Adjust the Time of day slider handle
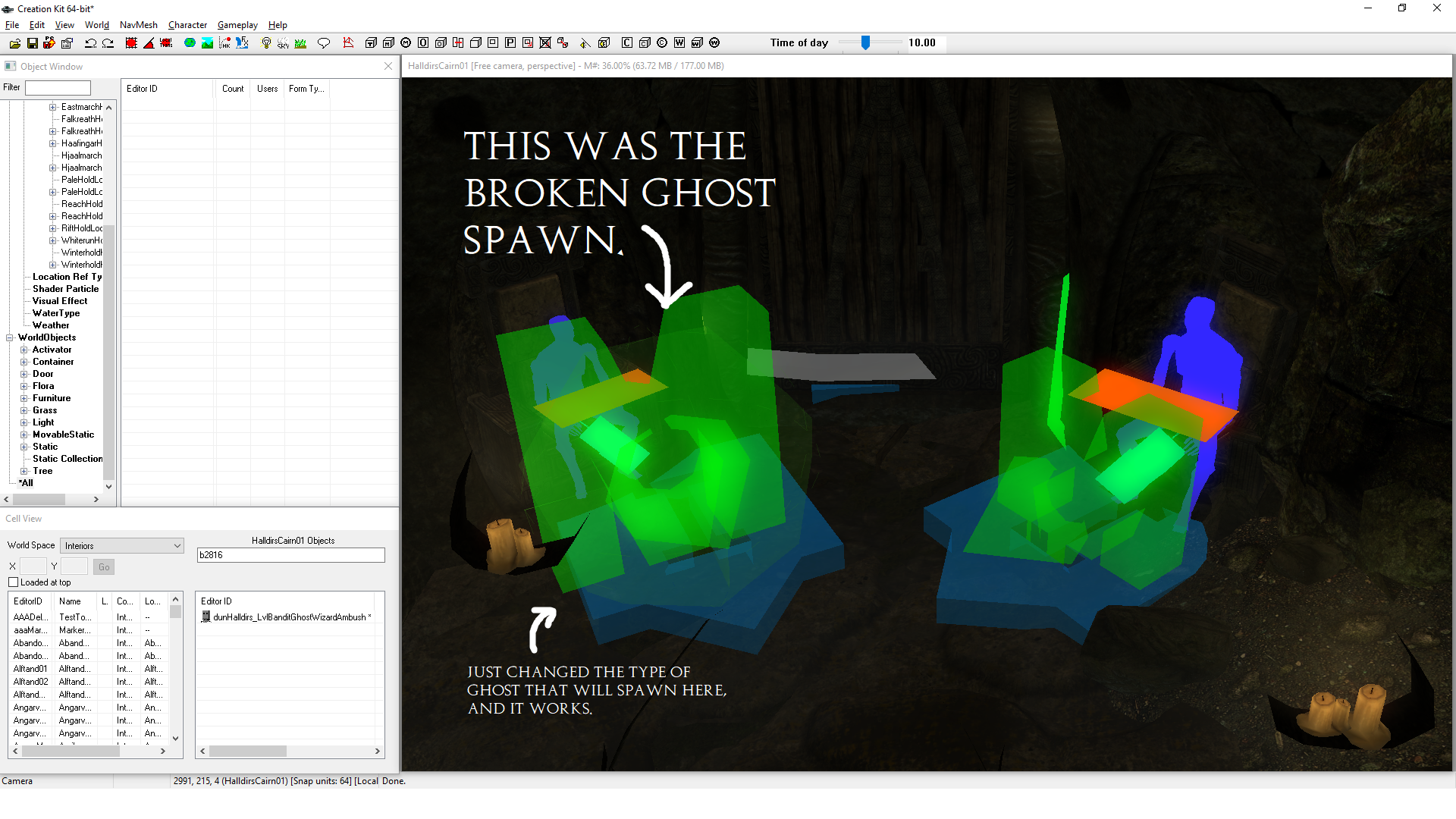The width and height of the screenshot is (1456, 819). (x=865, y=43)
